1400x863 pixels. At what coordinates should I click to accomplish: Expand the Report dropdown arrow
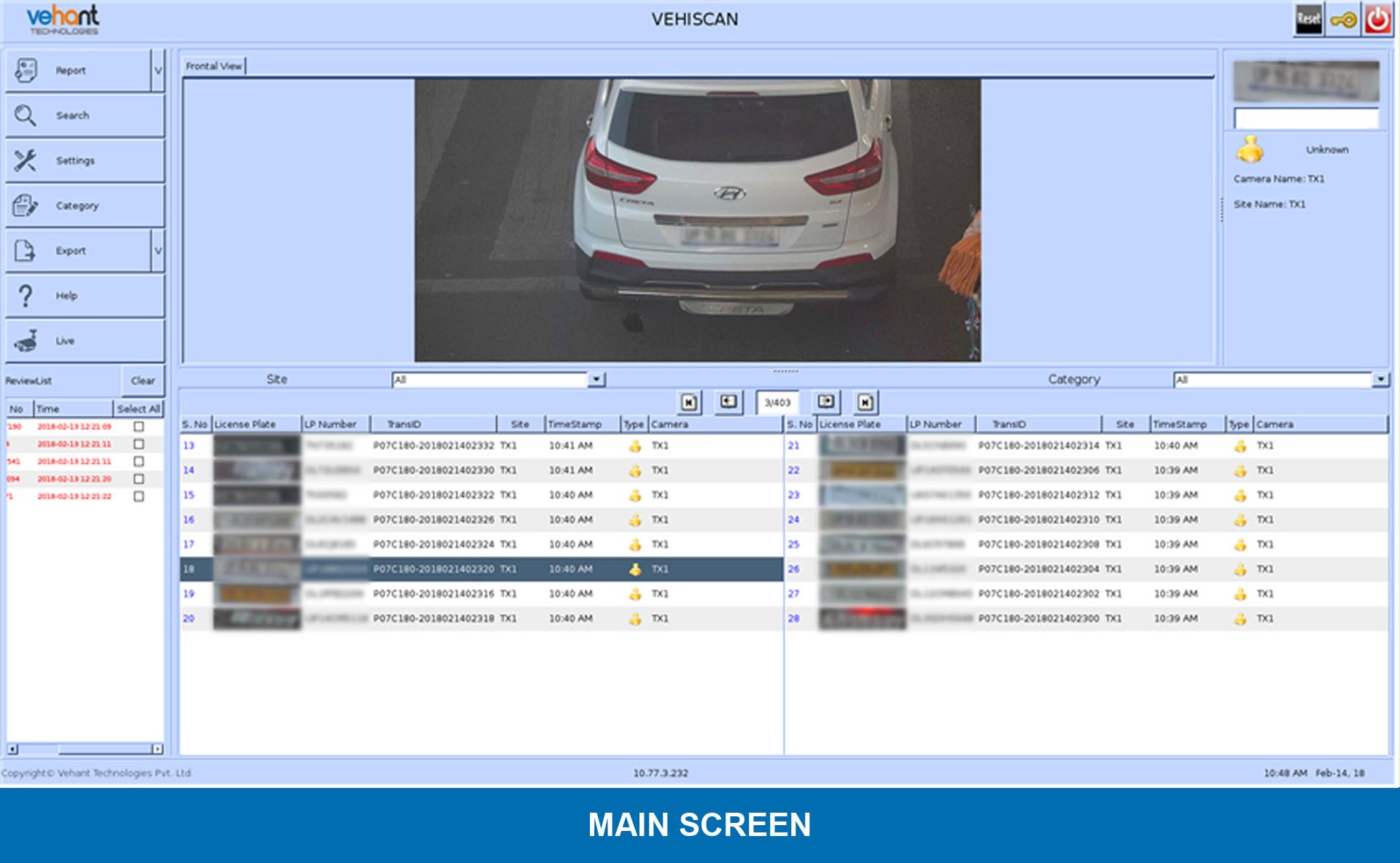coord(158,71)
